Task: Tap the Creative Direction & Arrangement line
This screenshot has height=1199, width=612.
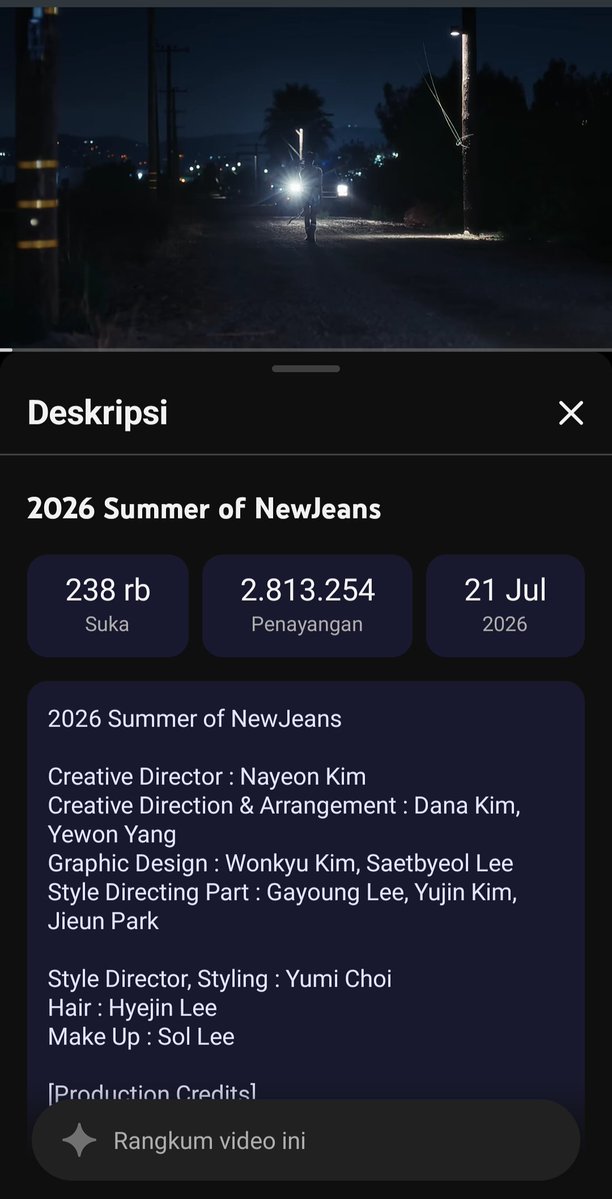Action: click(x=284, y=820)
